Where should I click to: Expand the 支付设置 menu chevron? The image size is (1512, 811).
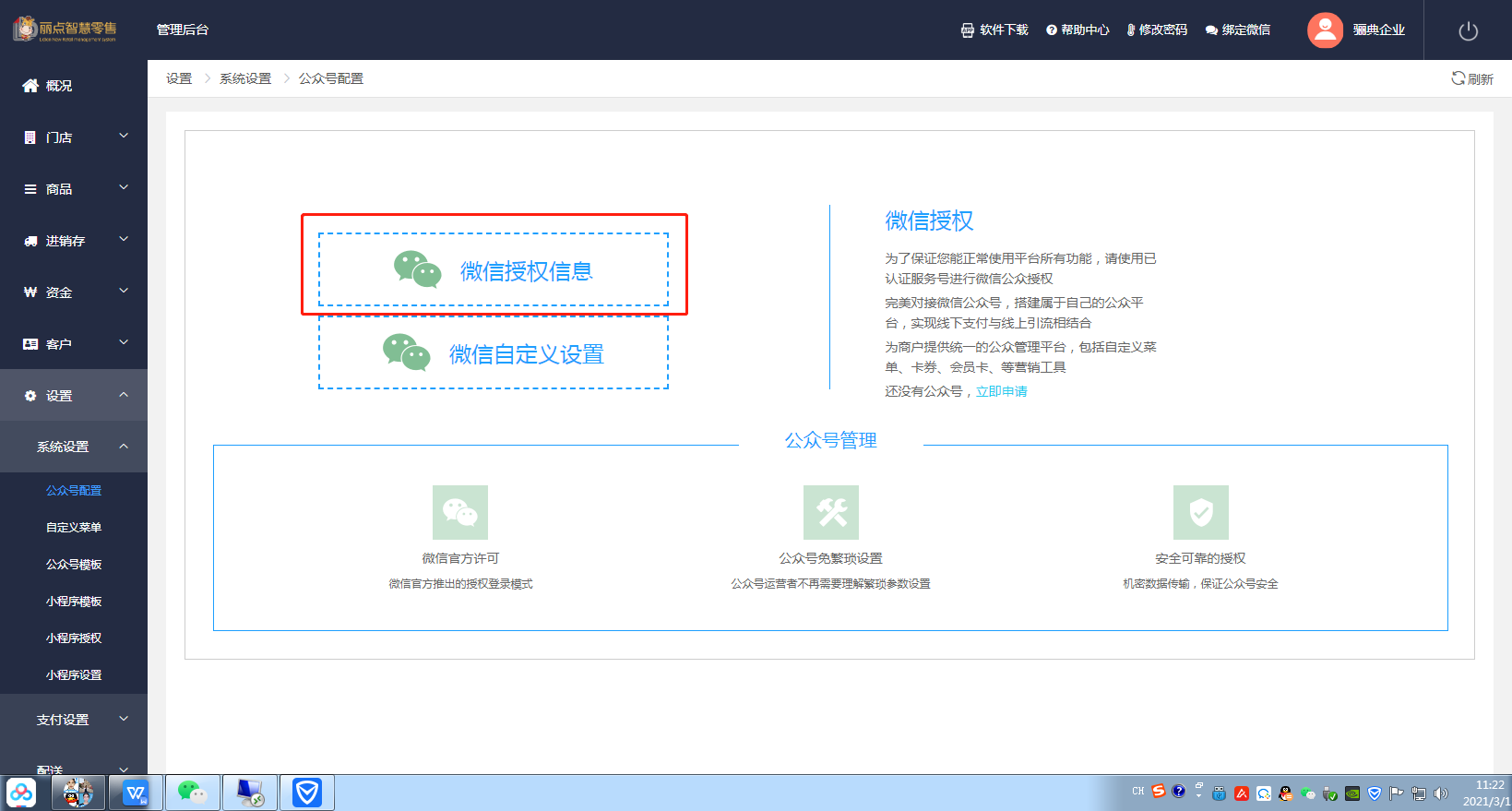tap(124, 719)
